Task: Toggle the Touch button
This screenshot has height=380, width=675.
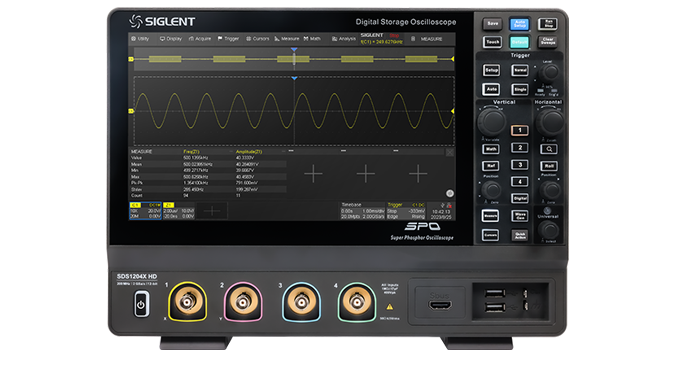Action: tap(492, 42)
